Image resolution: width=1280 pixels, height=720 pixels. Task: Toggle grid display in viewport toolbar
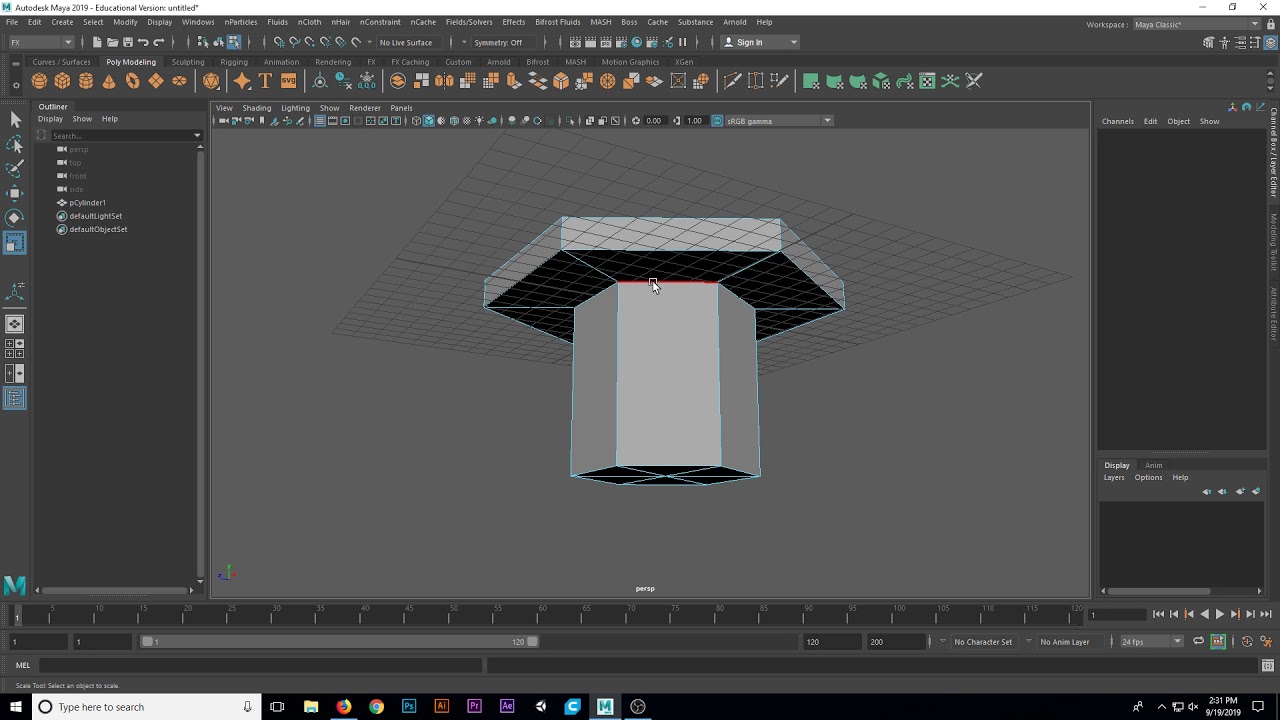click(319, 121)
